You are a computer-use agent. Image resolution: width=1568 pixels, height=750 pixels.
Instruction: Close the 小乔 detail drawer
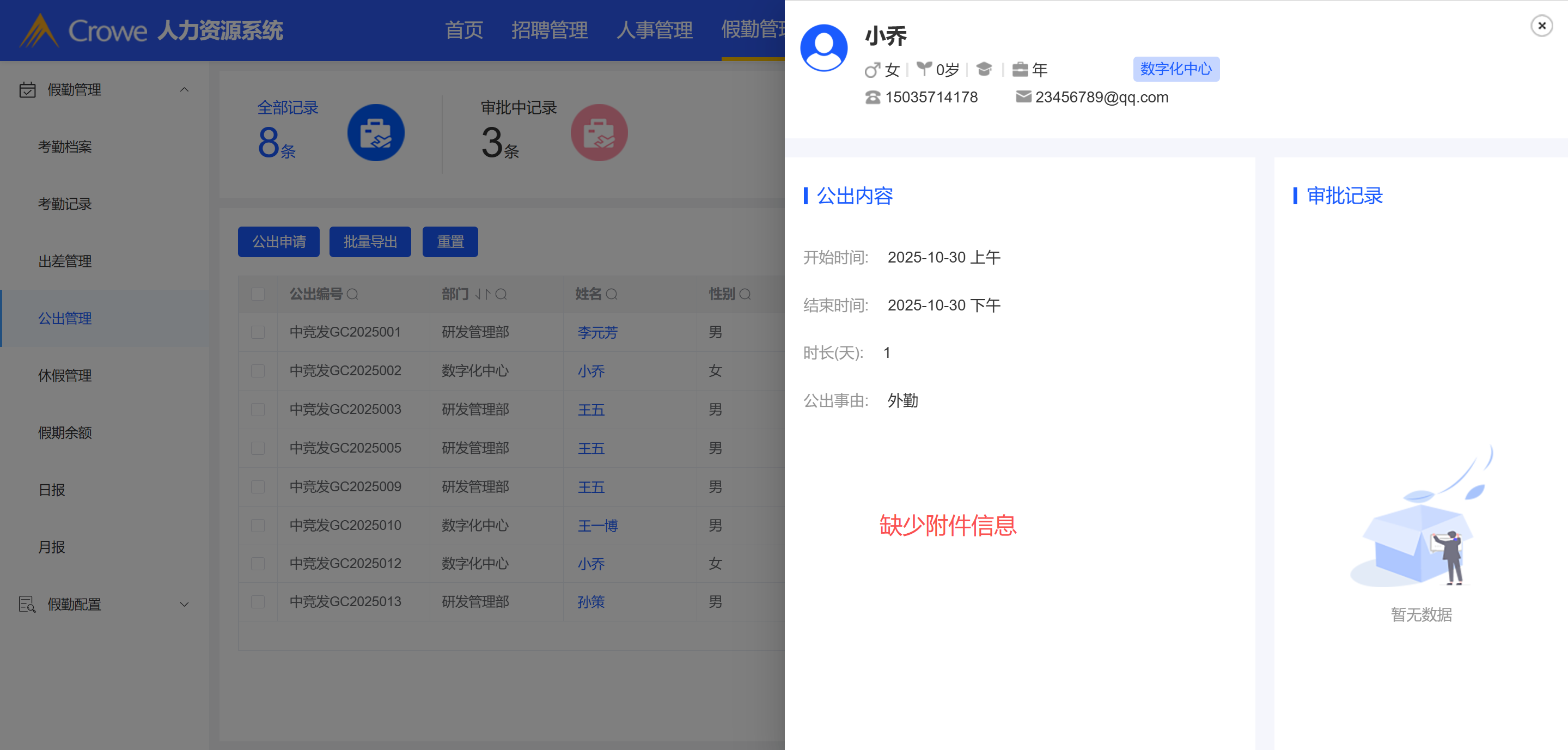tap(1541, 26)
